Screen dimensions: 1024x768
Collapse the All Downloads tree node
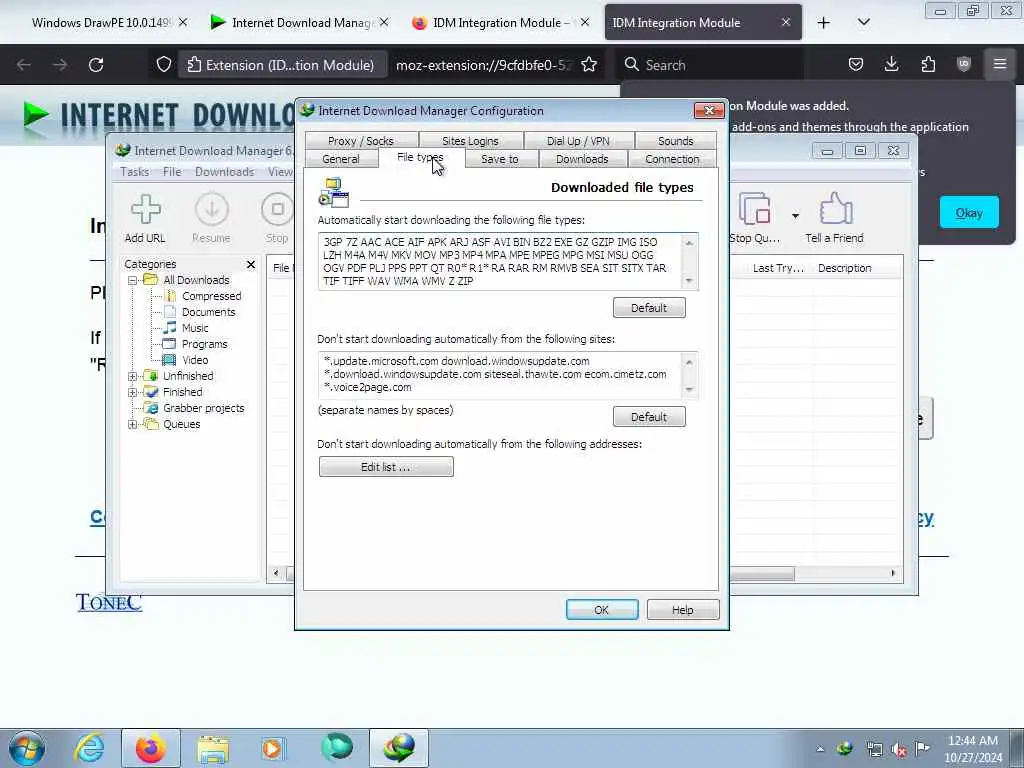coord(133,280)
